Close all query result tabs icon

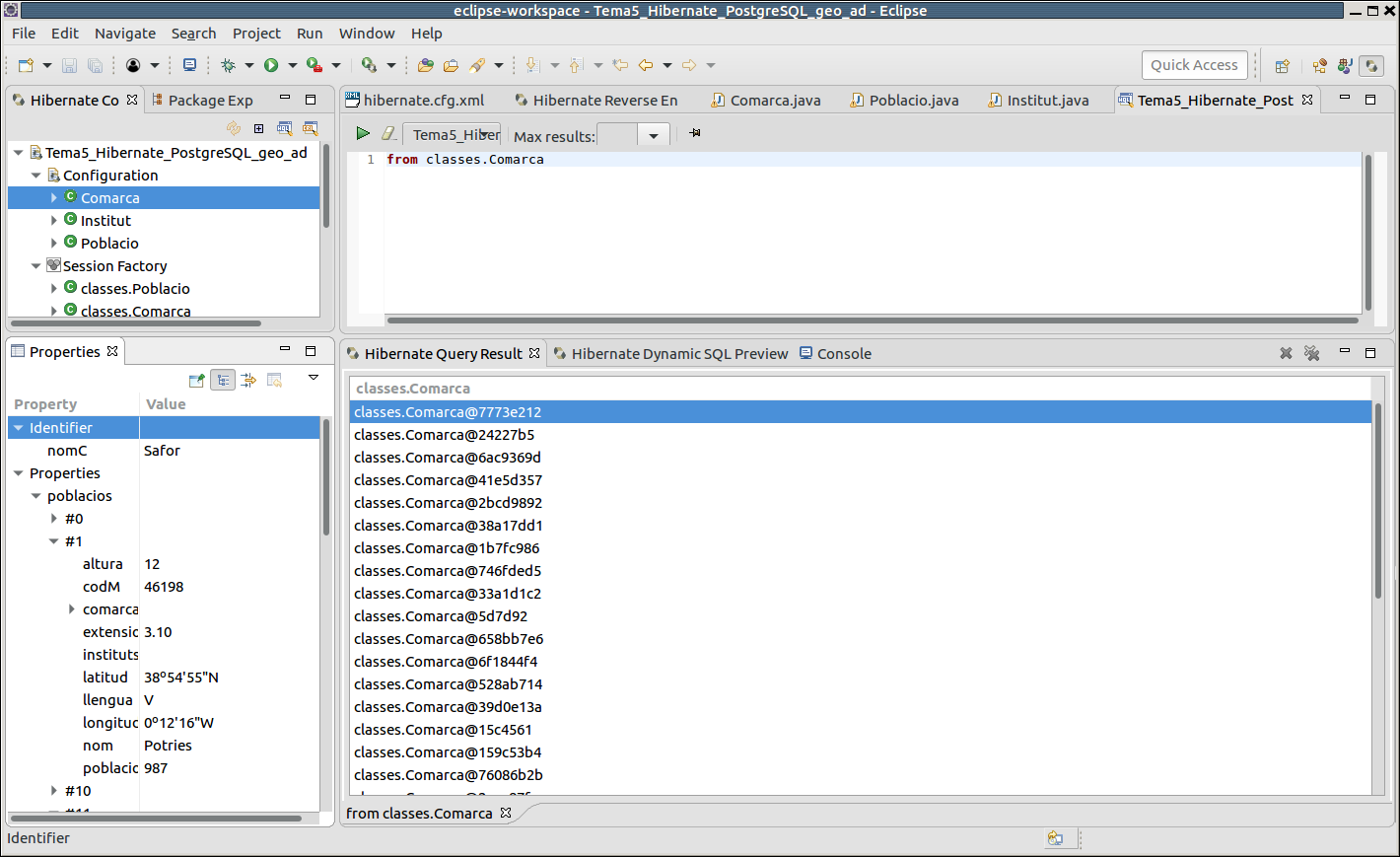point(1311,353)
